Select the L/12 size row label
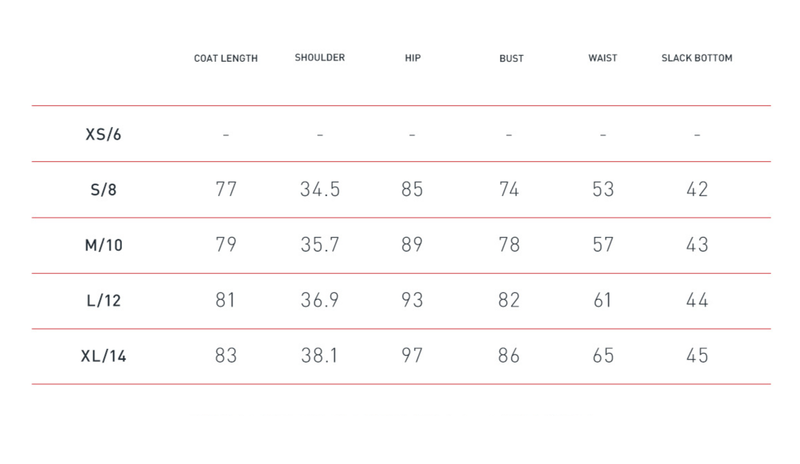The image size is (800, 464). (x=106, y=300)
